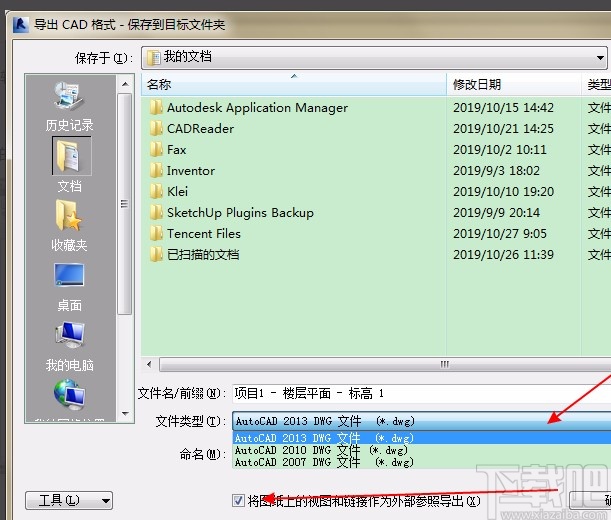This screenshot has height=520, width=611.
Task: Go to Desktop (桌面) sidebar icon
Action: 69,275
